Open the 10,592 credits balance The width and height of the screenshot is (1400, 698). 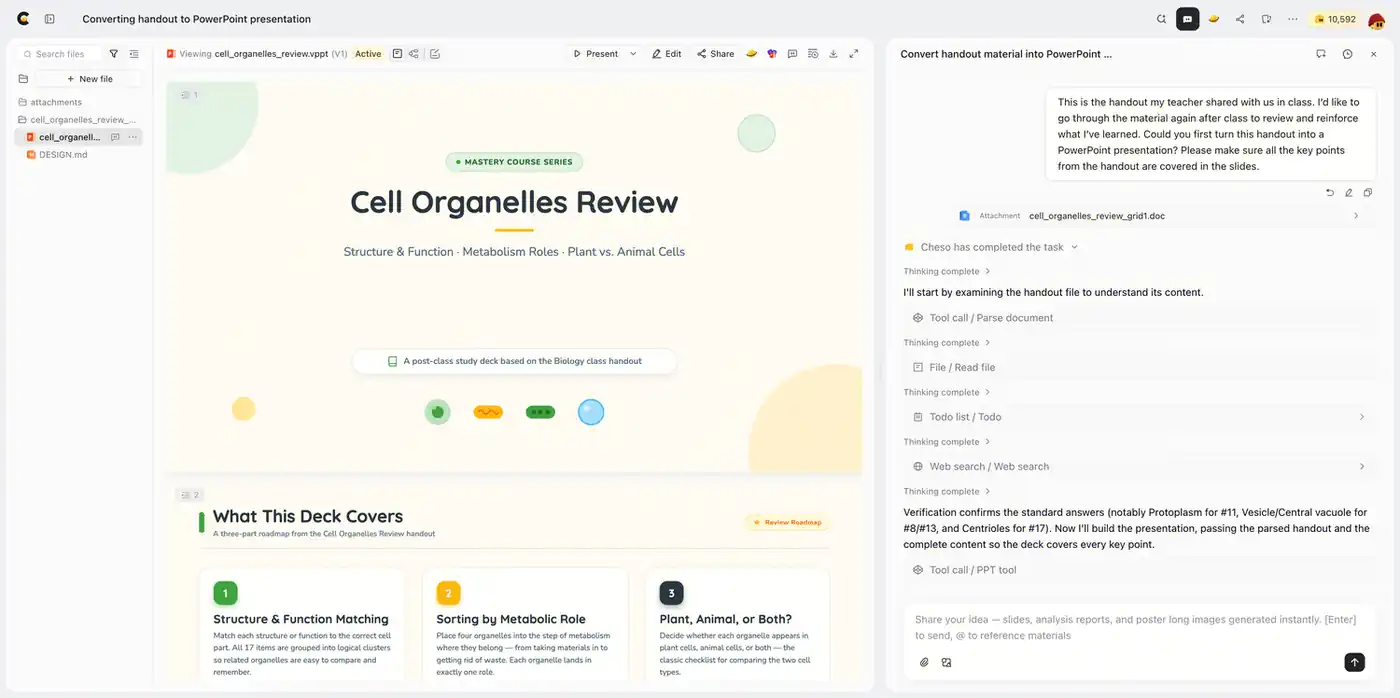[x=1335, y=19]
